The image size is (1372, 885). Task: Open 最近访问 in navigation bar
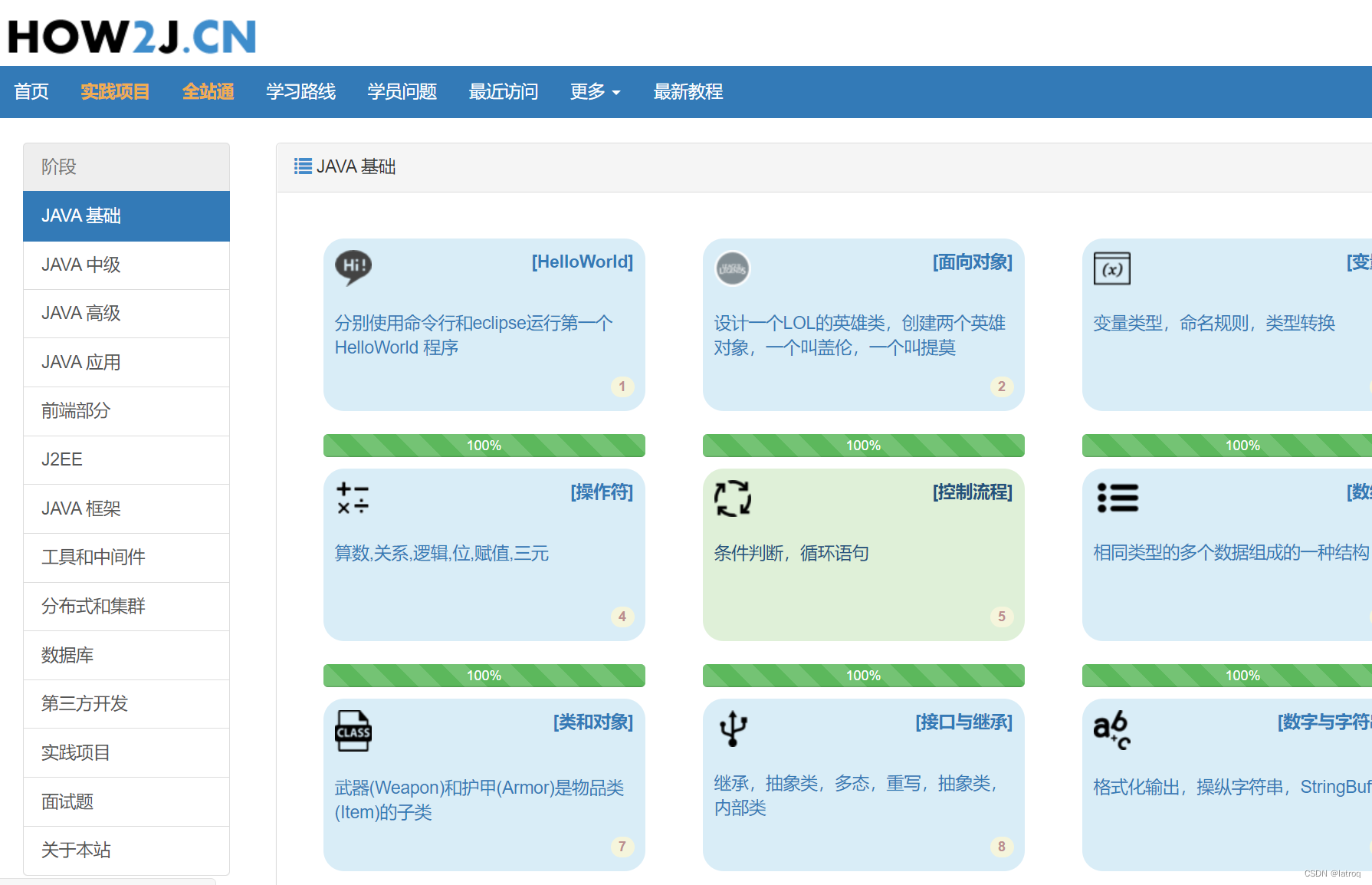point(503,92)
